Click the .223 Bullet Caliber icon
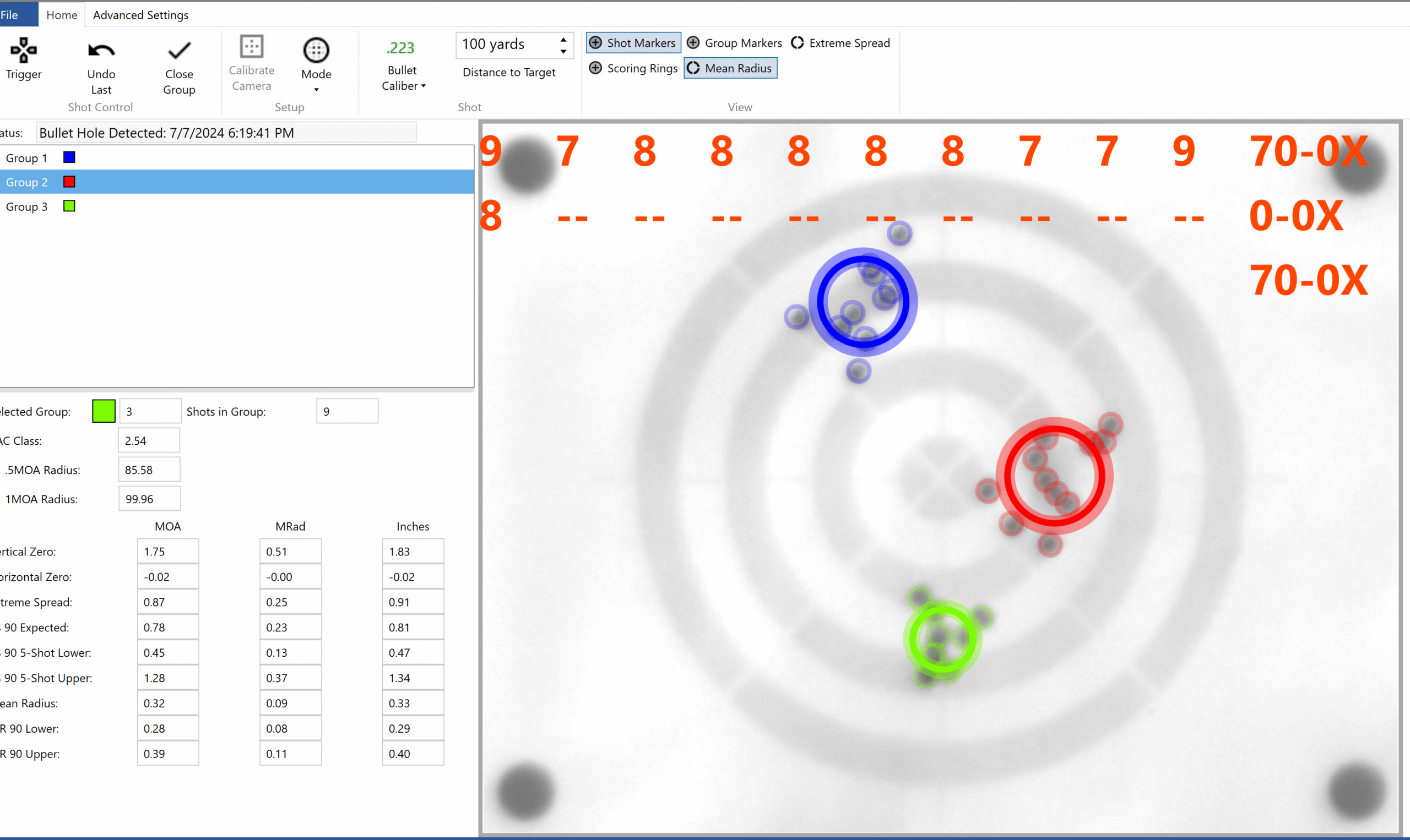This screenshot has height=840, width=1410. pos(402,48)
